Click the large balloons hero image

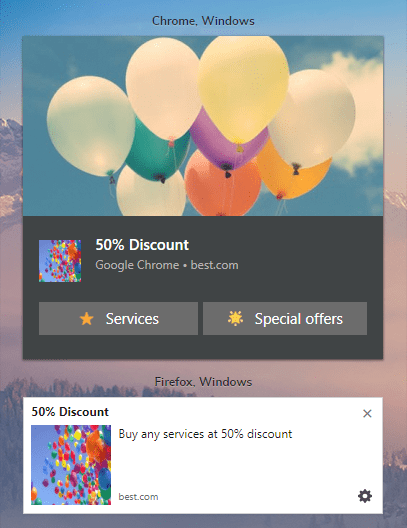tap(203, 126)
